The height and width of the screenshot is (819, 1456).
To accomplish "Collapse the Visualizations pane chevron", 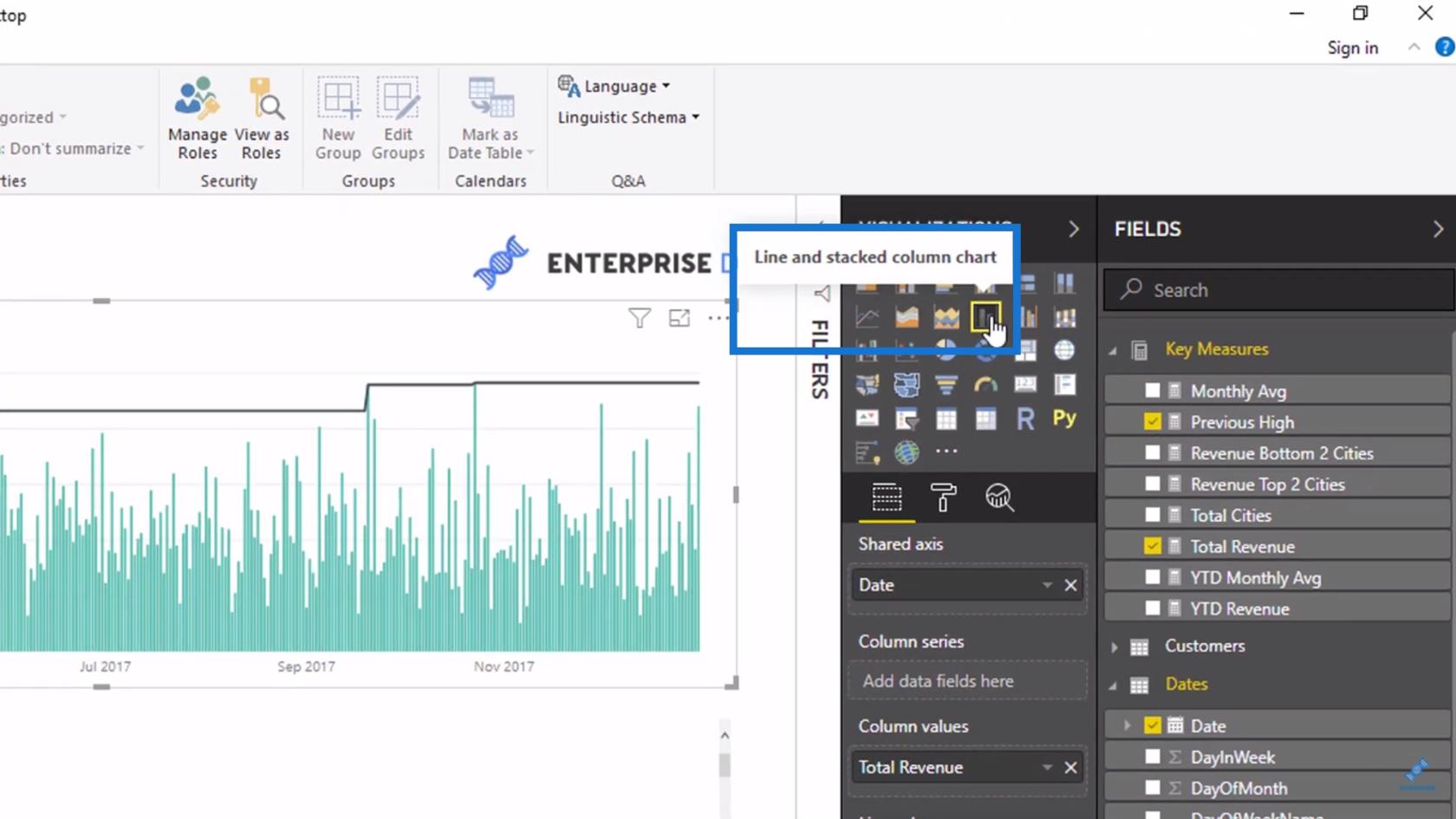I will [1074, 229].
